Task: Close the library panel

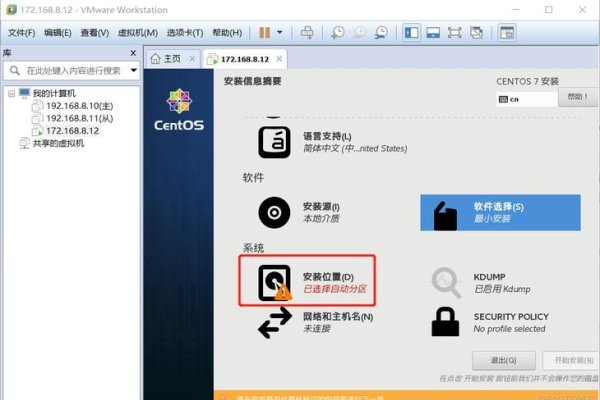Action: point(133,53)
